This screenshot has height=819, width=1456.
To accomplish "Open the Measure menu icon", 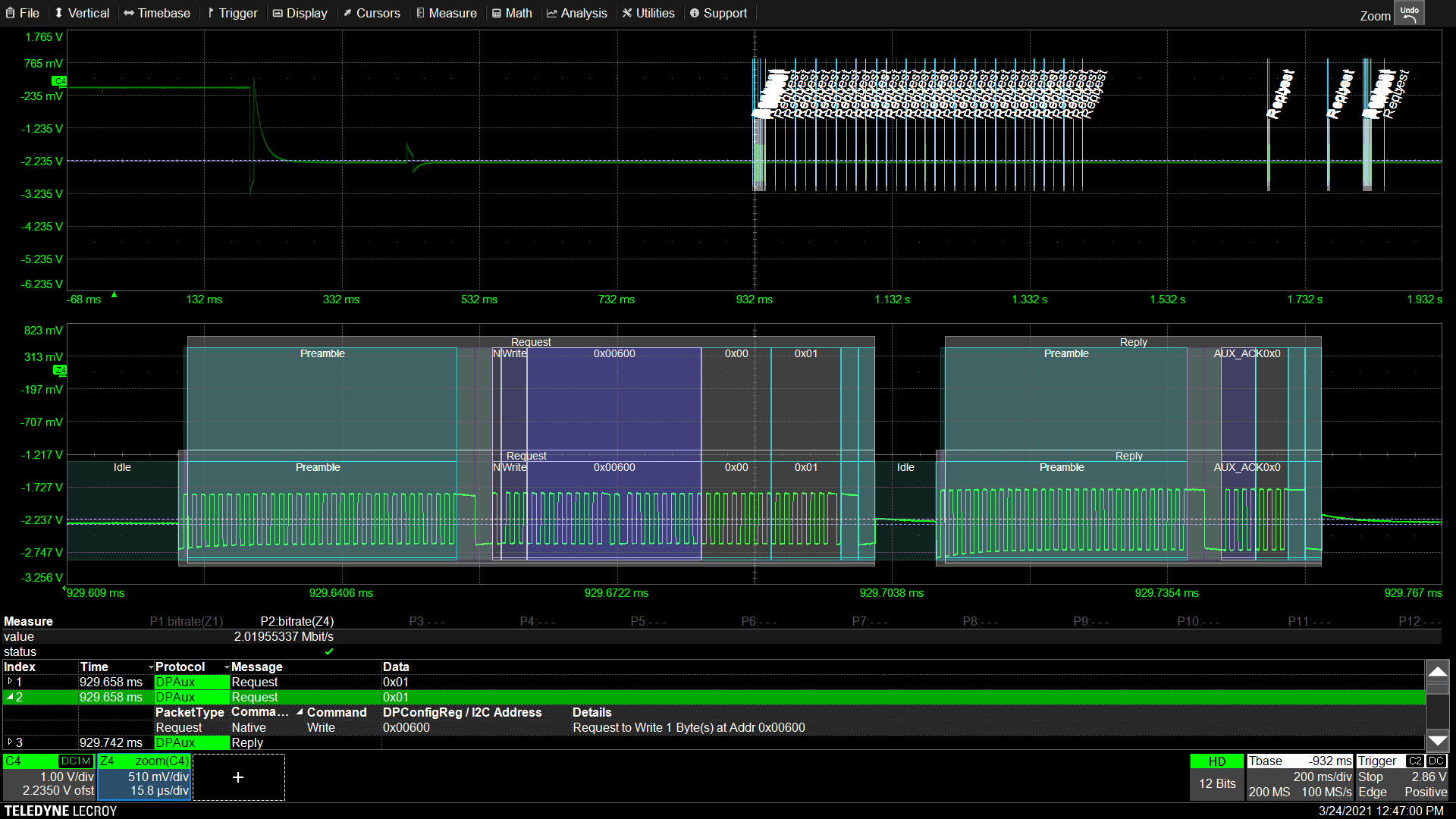I will [419, 13].
